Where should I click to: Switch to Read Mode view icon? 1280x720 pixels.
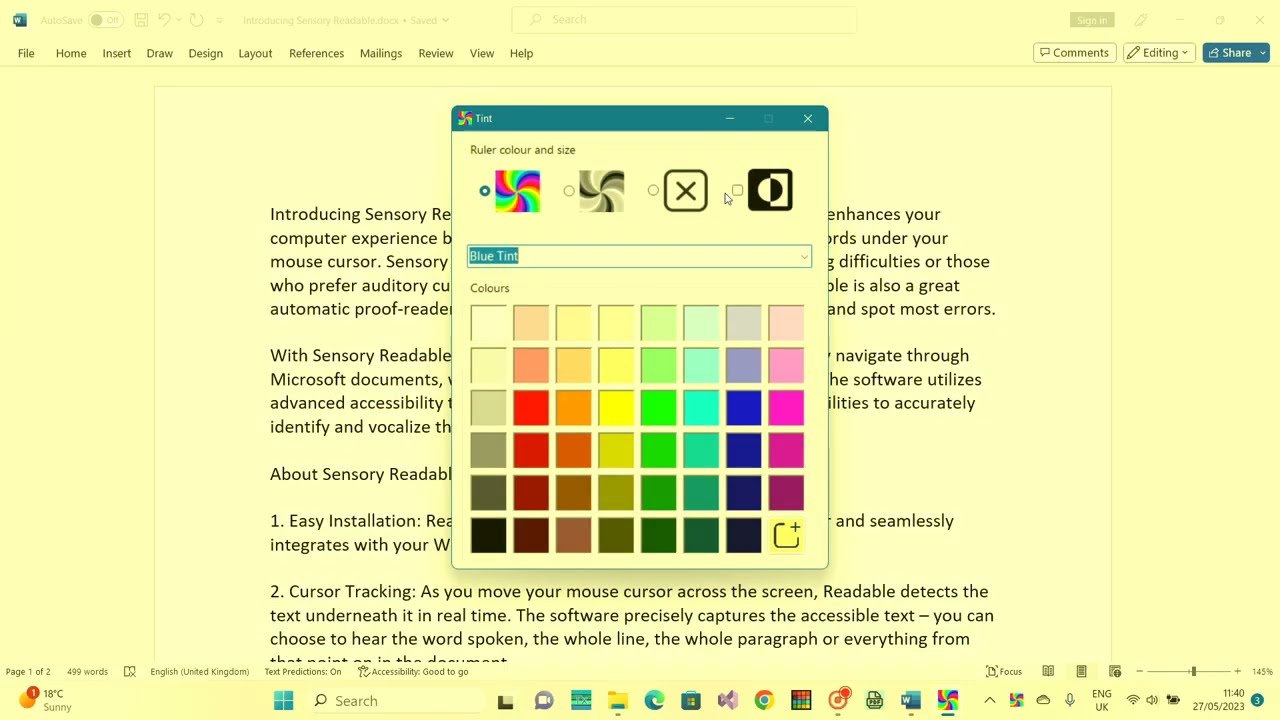[1048, 671]
